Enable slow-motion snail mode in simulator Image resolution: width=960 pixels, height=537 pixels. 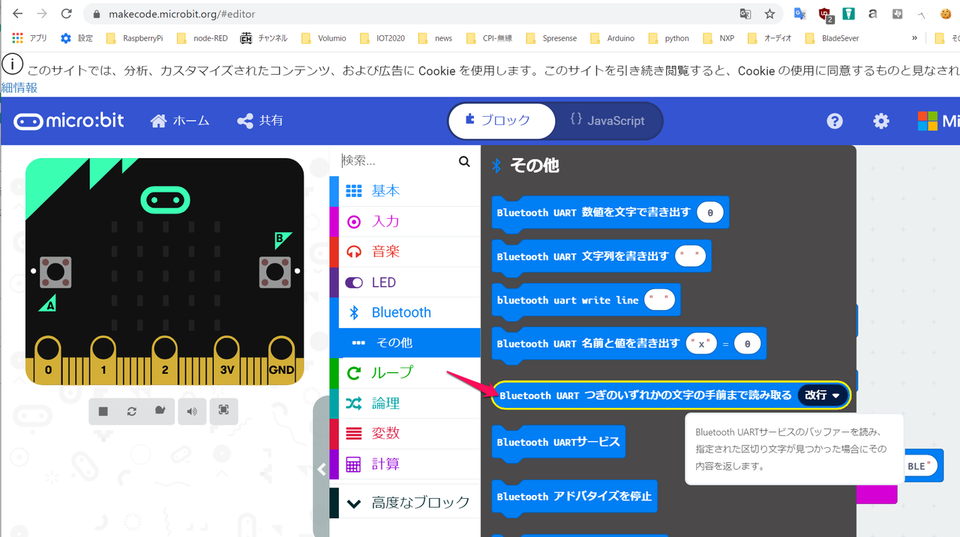pos(160,410)
